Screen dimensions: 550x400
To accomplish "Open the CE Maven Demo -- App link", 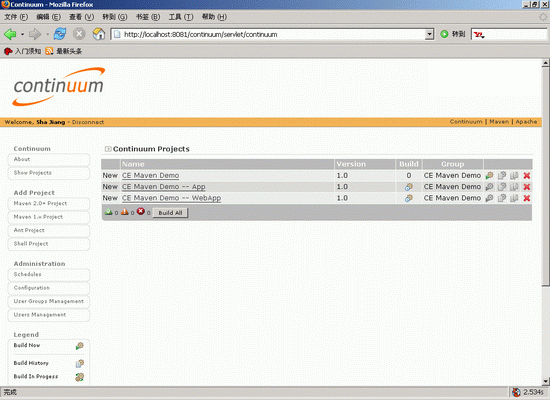I will pyautogui.click(x=163, y=187).
